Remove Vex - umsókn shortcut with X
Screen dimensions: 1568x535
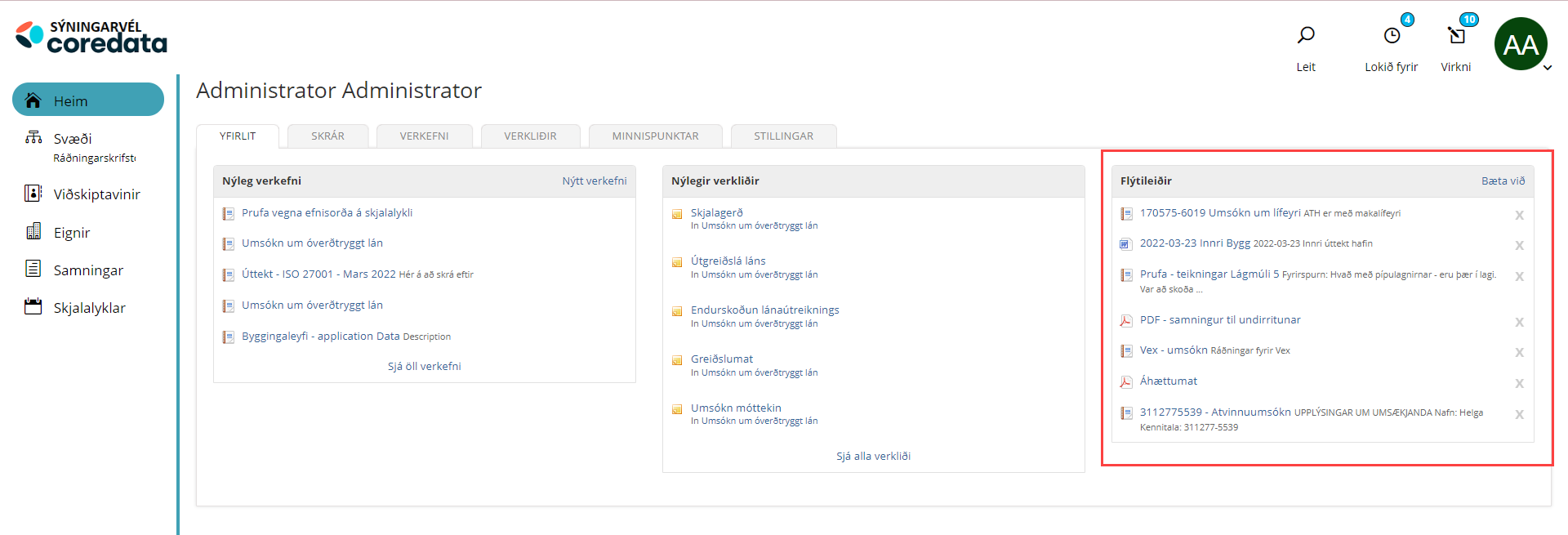(1519, 352)
